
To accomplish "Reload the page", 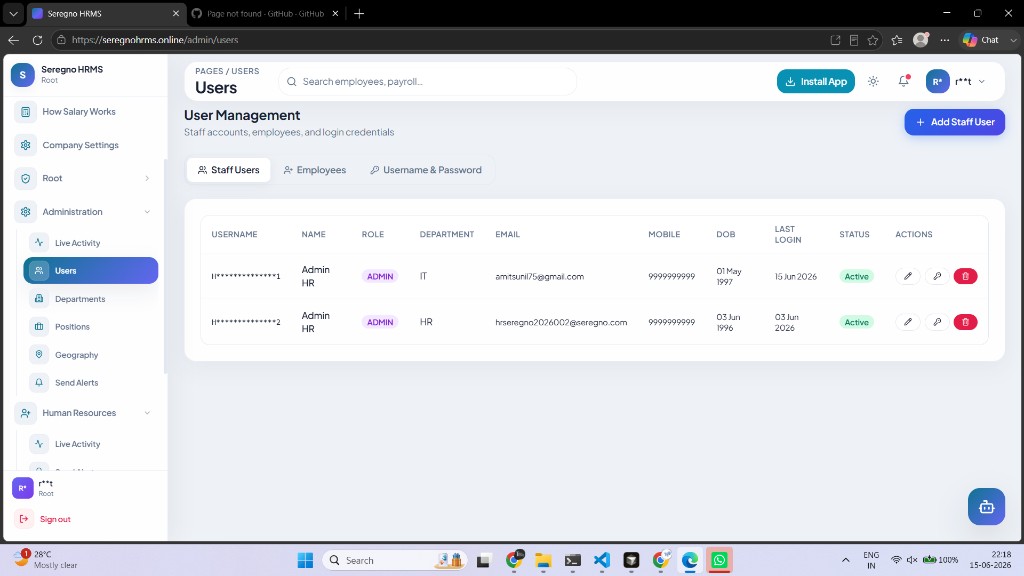I will click(x=37, y=40).
